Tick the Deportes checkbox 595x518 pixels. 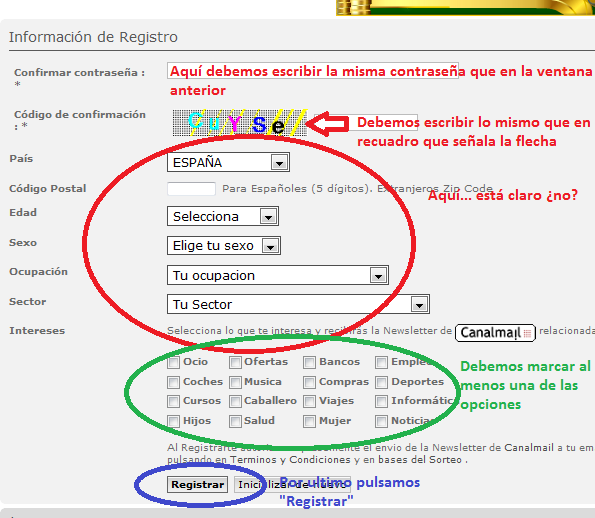coord(381,382)
